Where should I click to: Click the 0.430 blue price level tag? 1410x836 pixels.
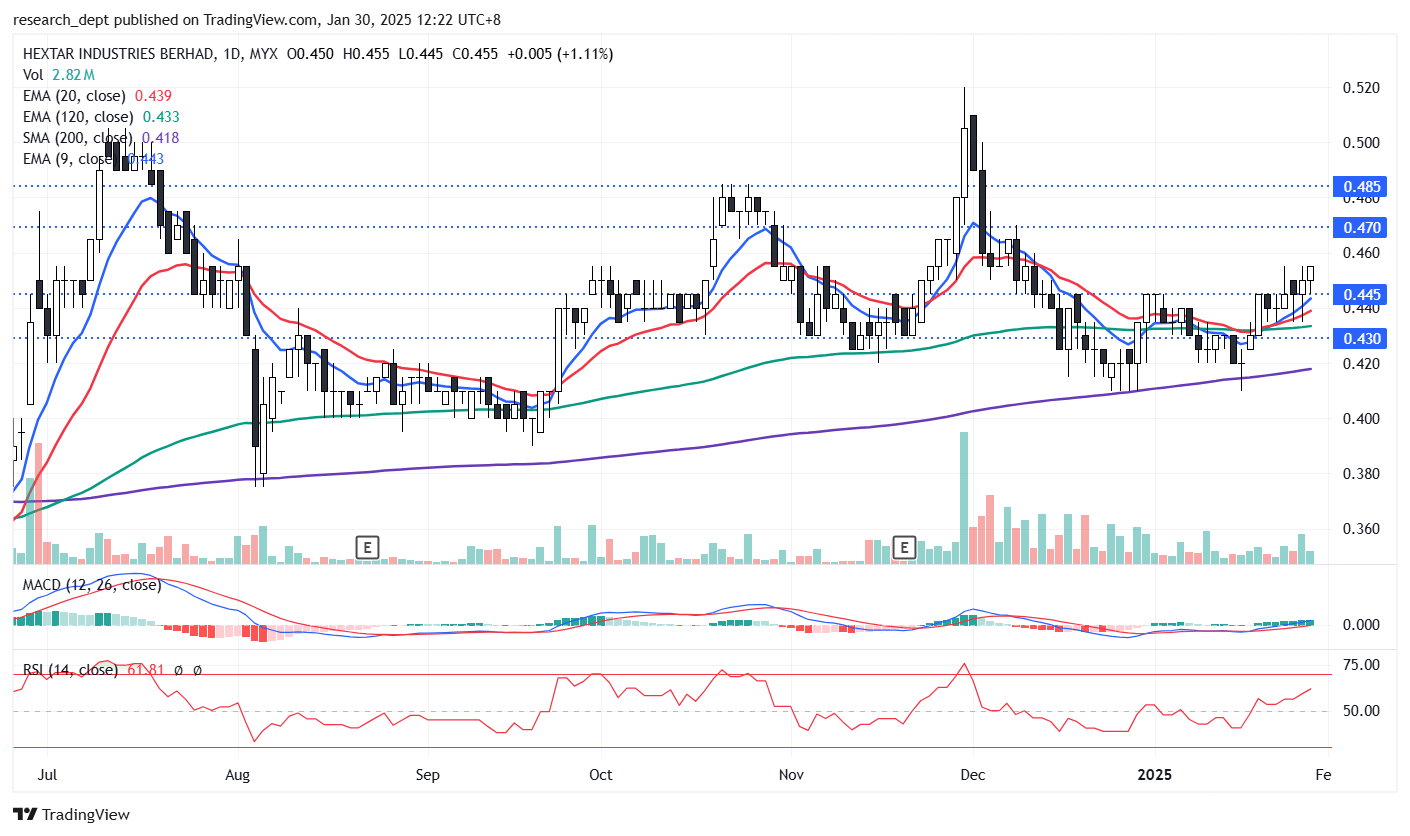coord(1362,339)
